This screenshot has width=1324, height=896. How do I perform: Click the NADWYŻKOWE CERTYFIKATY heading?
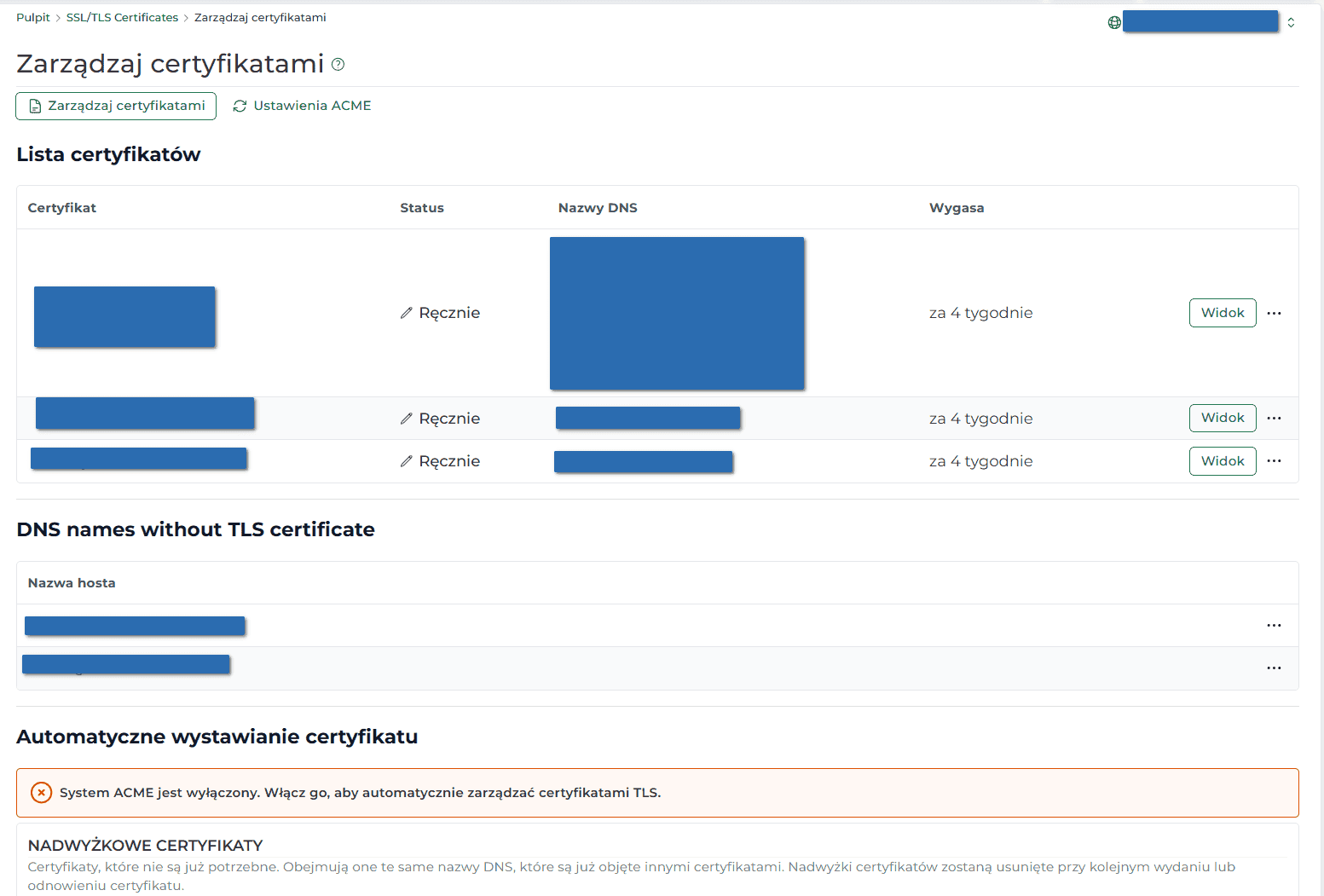[145, 846]
